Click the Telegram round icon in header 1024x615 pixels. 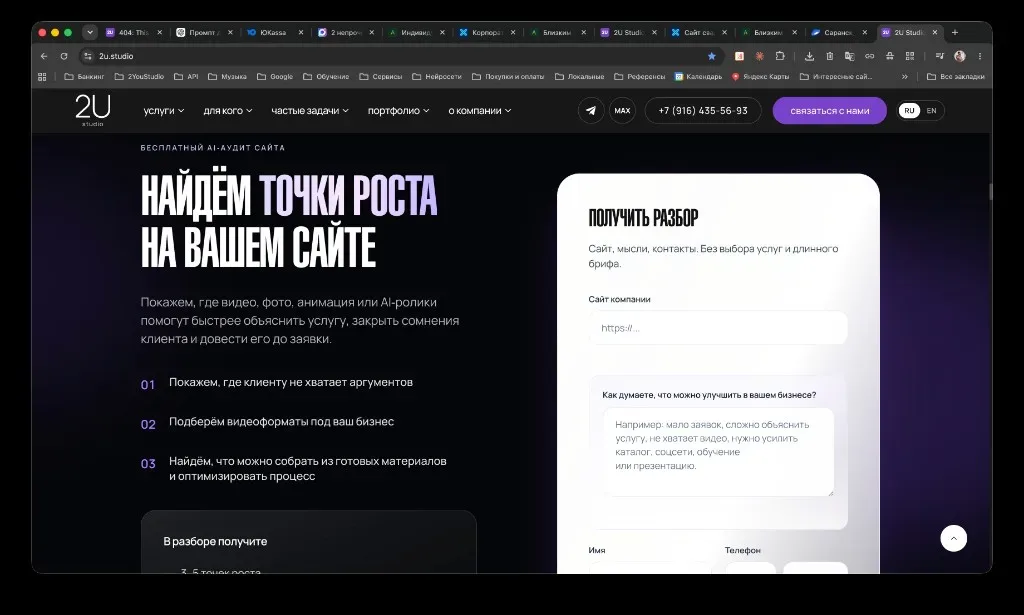591,110
